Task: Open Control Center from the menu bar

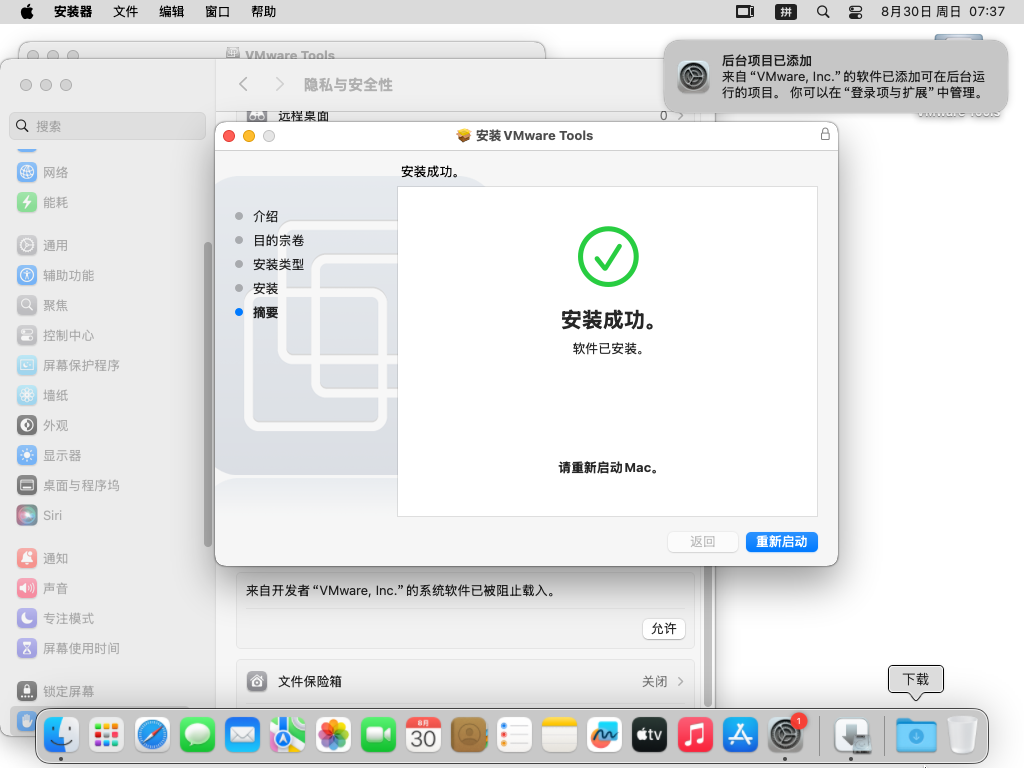Action: click(856, 12)
